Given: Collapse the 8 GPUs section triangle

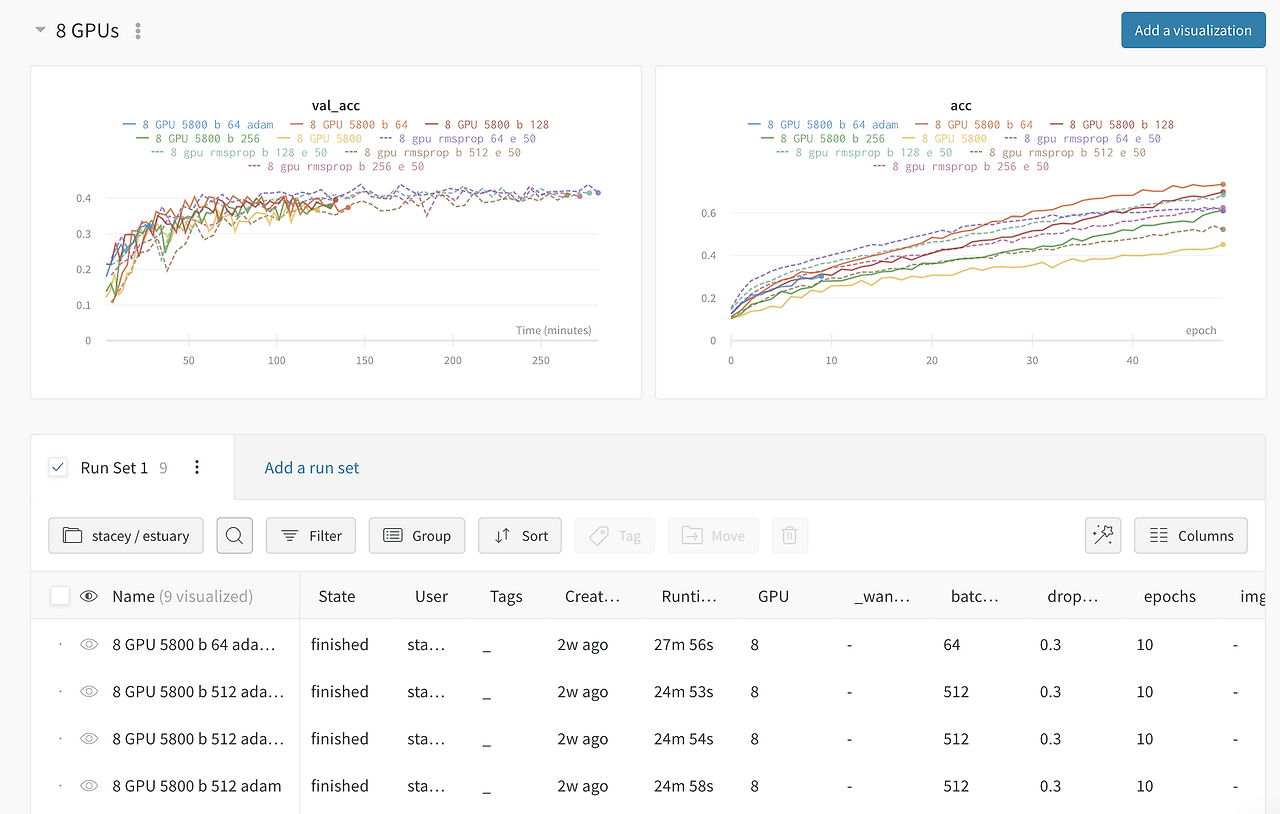Looking at the screenshot, I should point(40,31).
